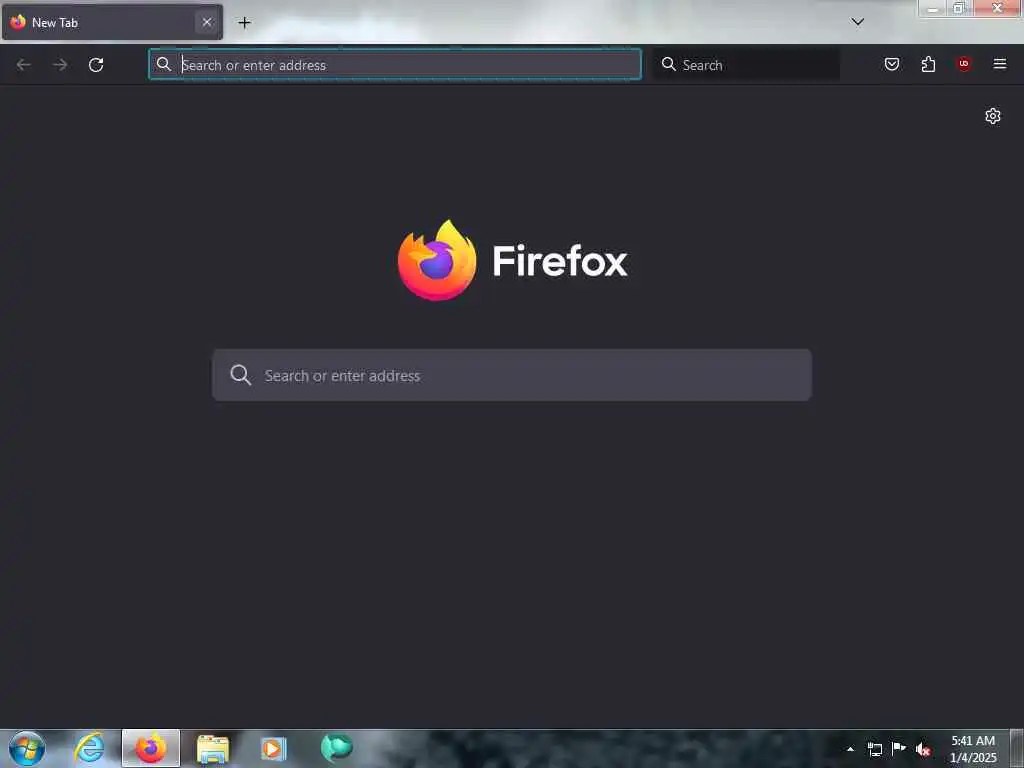Restore down the Firefox window

point(959,8)
